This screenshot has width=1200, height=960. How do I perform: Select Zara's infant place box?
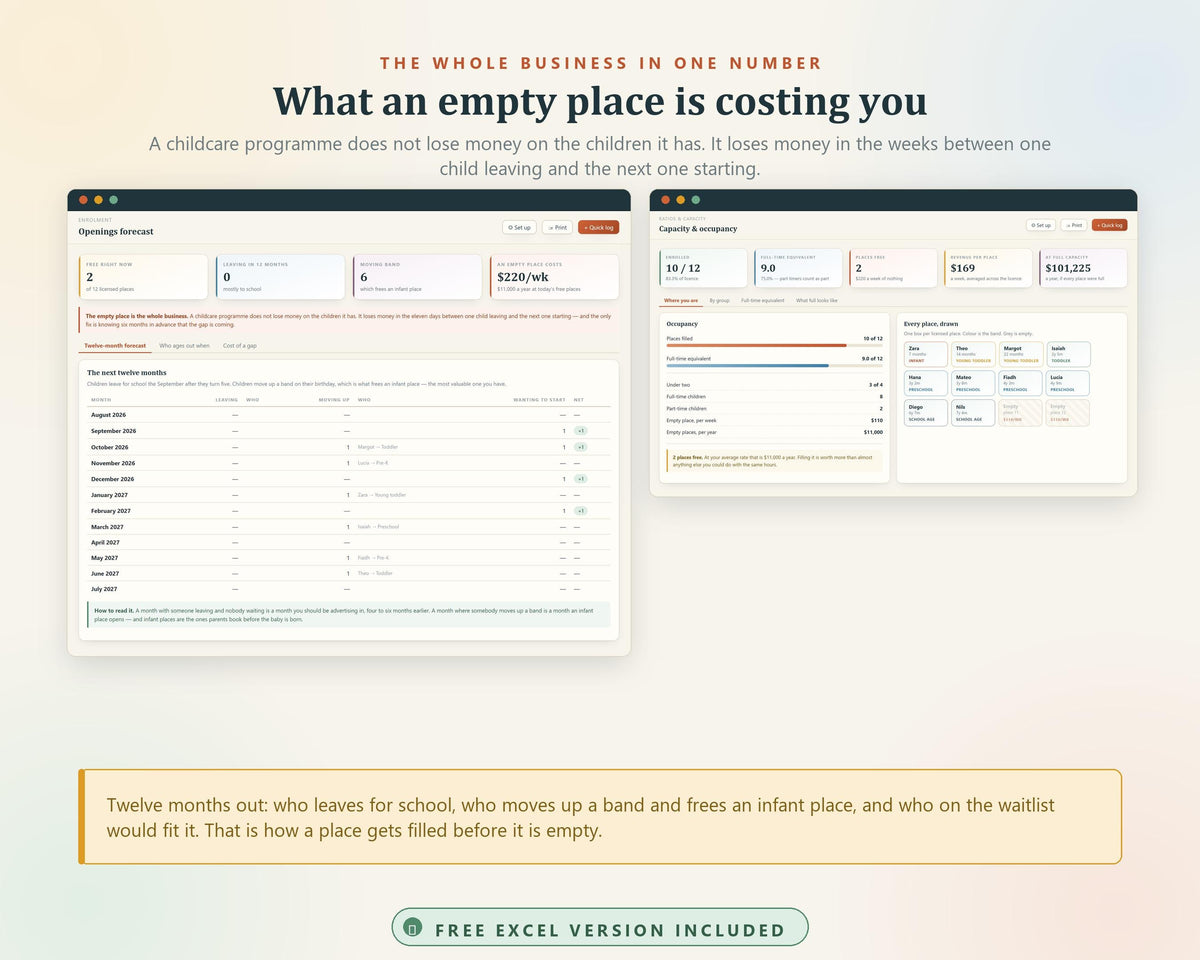(x=924, y=354)
